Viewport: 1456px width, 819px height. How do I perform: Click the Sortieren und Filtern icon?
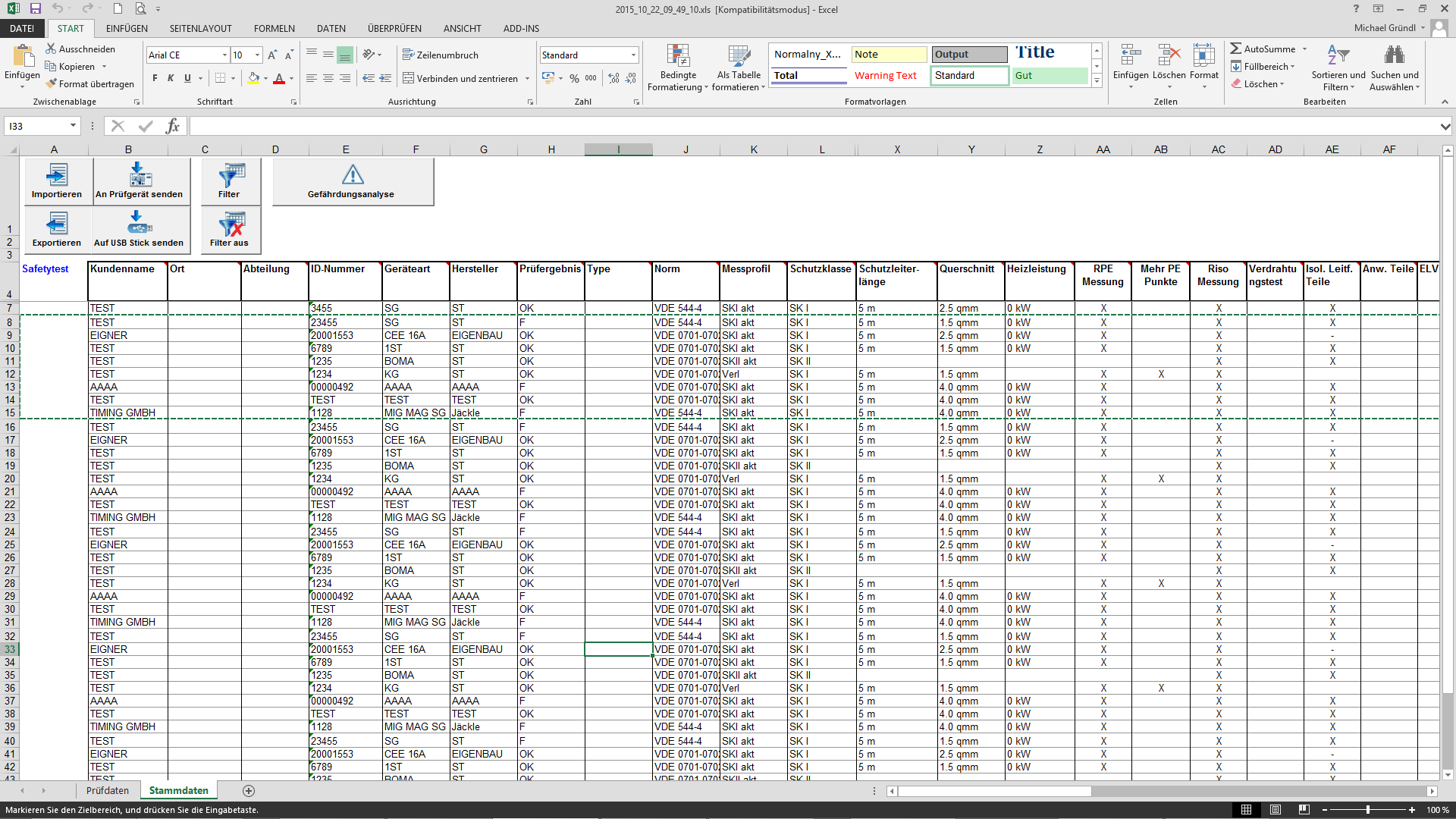[1338, 55]
